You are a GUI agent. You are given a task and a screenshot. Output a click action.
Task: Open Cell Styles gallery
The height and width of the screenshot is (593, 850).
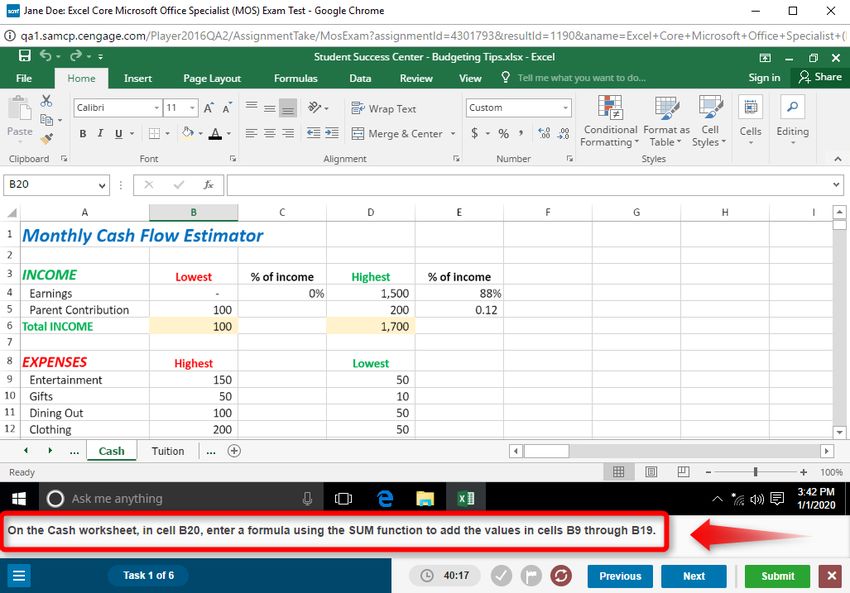click(710, 121)
